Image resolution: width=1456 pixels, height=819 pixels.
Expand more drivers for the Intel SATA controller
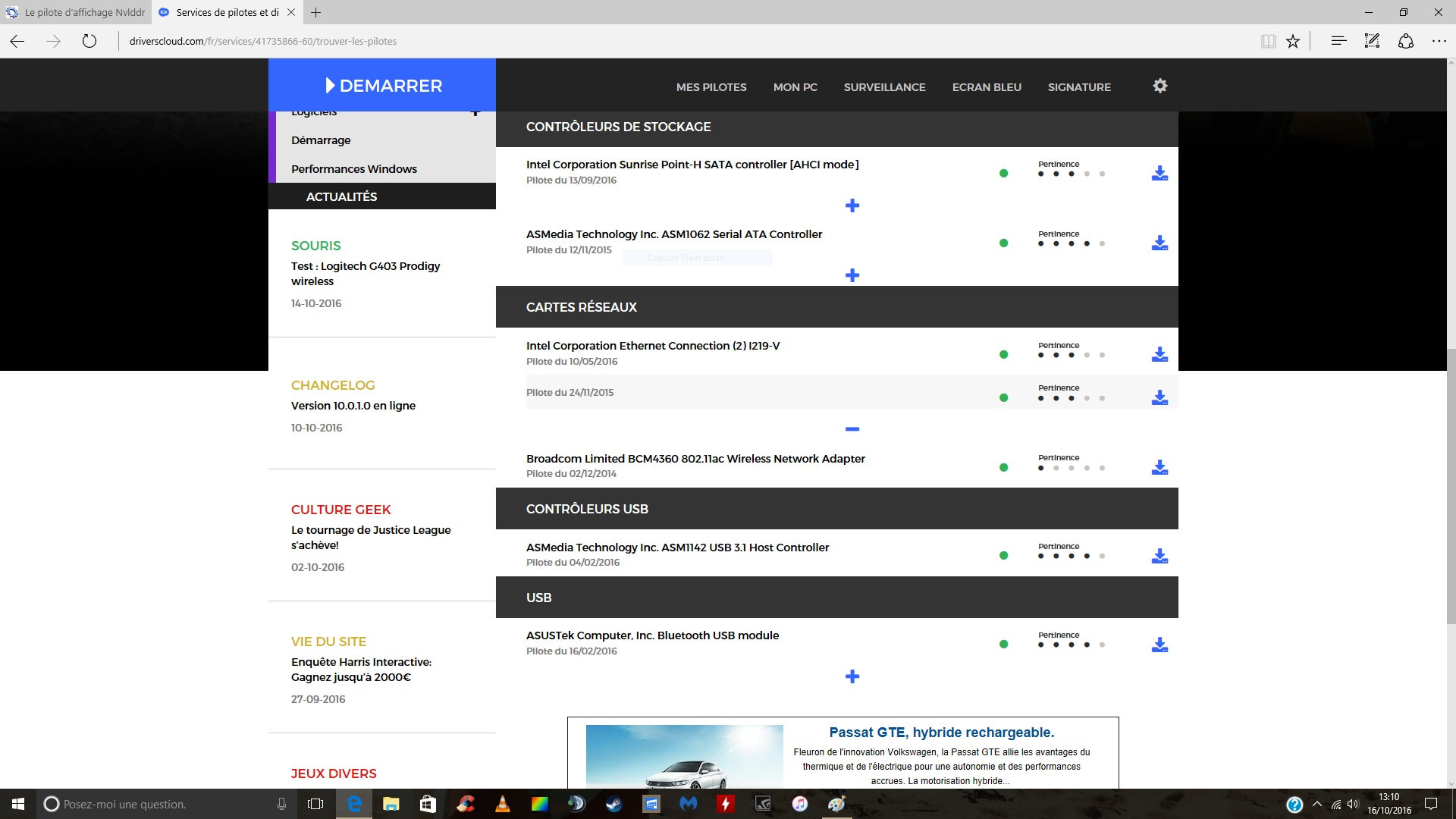(852, 206)
